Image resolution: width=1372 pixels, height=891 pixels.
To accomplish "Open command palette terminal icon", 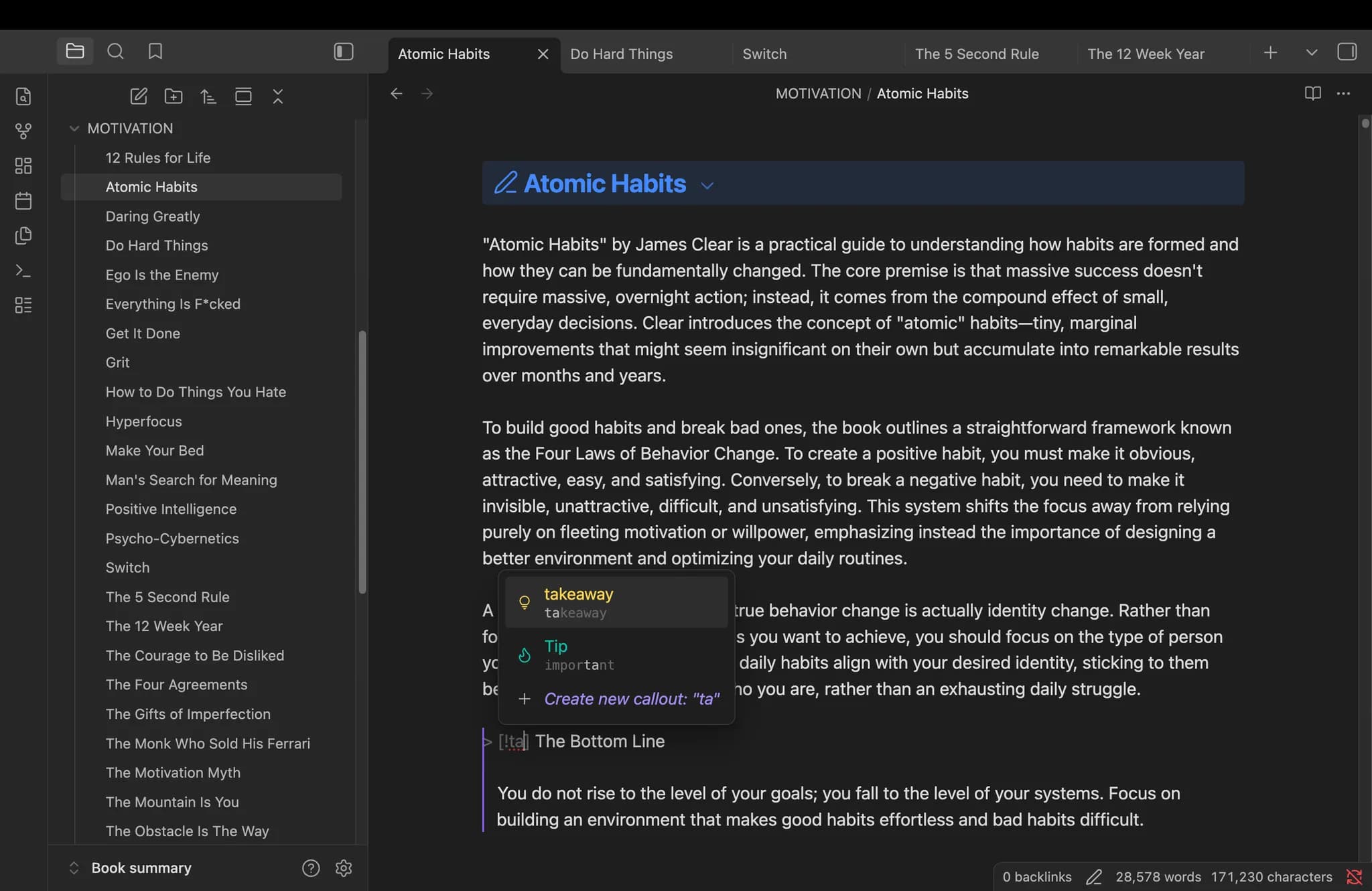I will tap(23, 271).
